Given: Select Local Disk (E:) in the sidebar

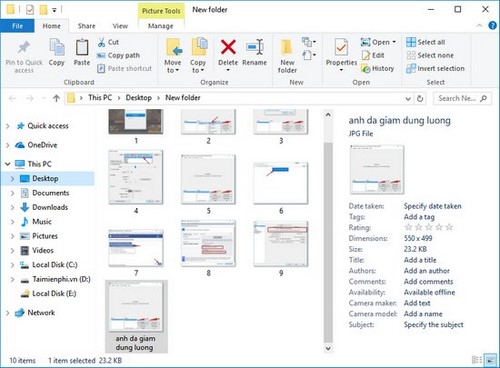Looking at the screenshot, I should tap(54, 293).
